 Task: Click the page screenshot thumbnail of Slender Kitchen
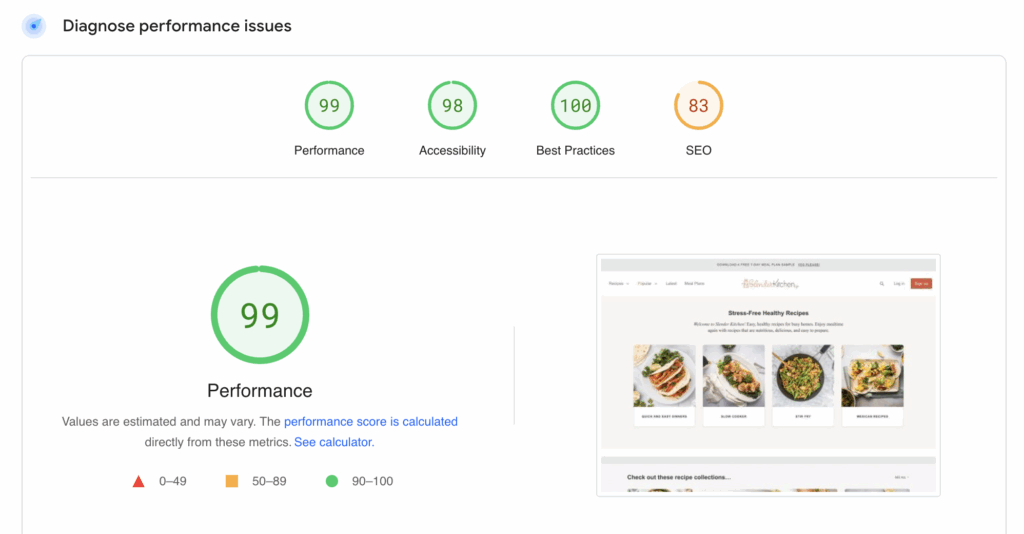click(768, 375)
